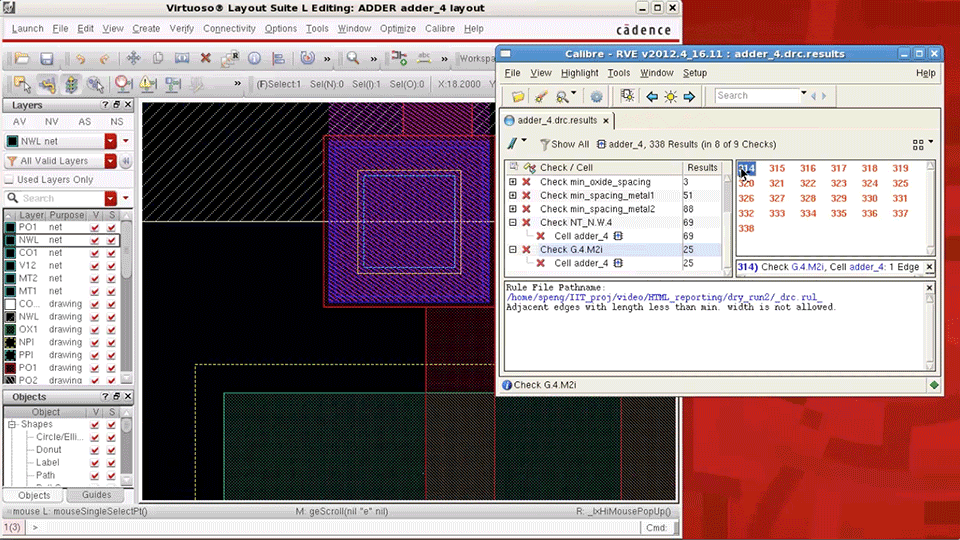960x540 pixels.
Task: Click the Zoom magnifier icon in Virtuoso
Action: (353, 58)
